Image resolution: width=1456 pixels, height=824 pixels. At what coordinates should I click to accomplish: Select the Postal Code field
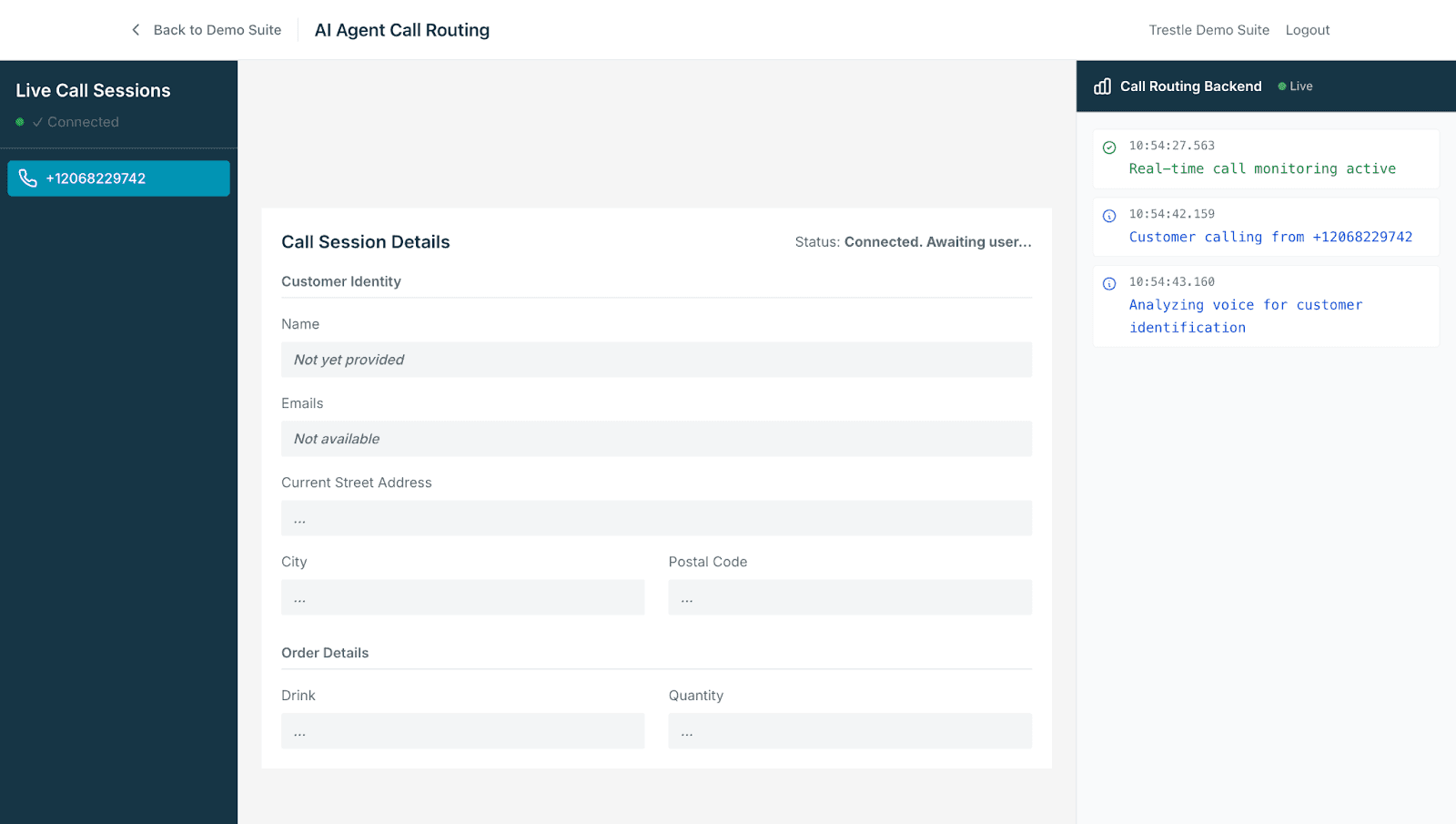849,597
